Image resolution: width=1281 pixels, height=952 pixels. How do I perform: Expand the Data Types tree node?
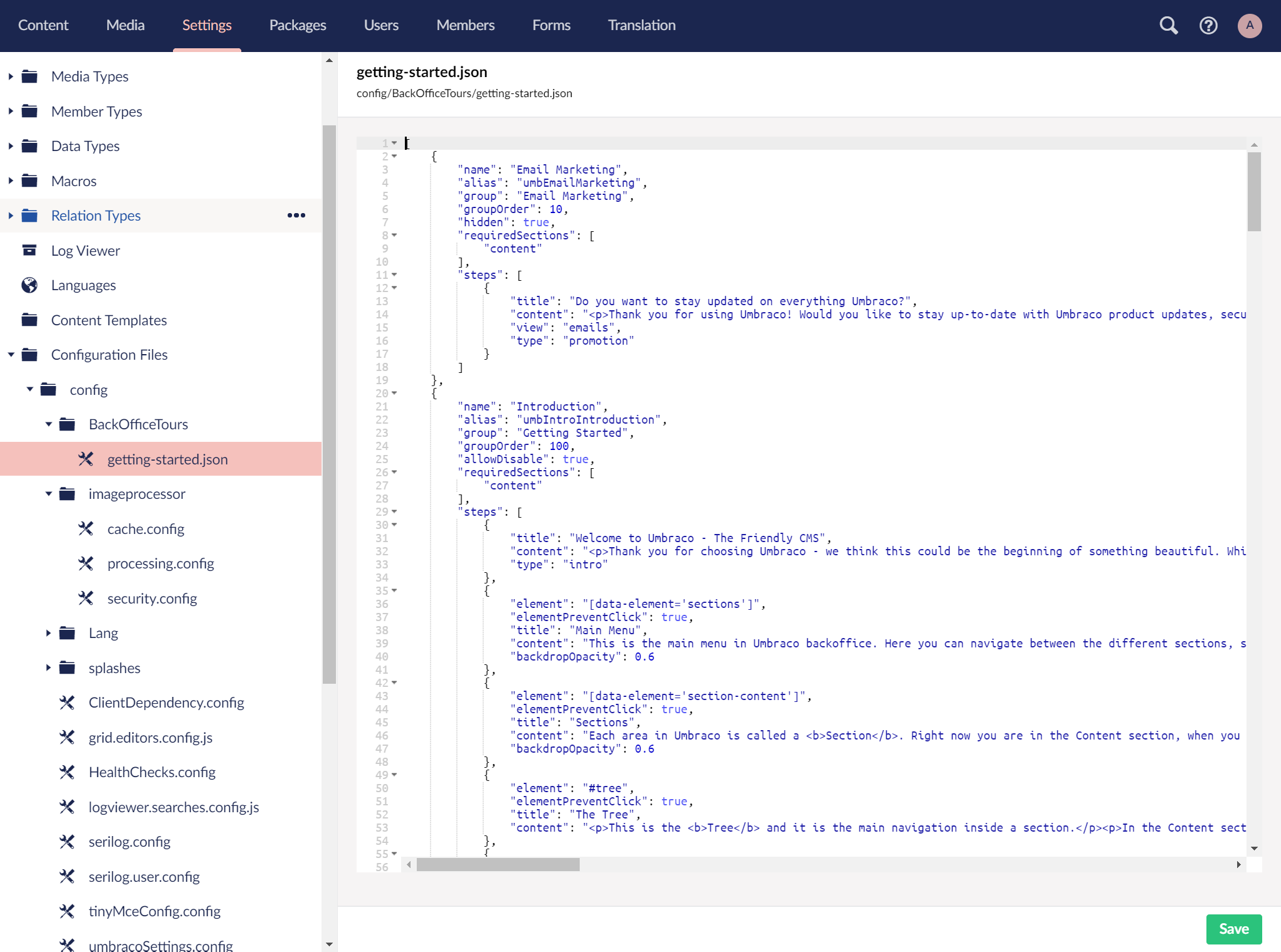[x=11, y=146]
